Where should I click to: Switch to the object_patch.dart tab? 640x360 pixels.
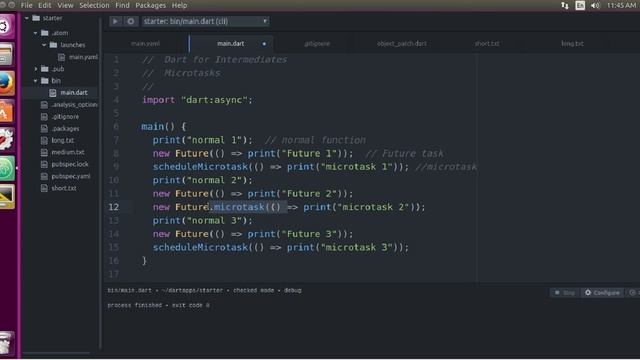click(x=402, y=44)
